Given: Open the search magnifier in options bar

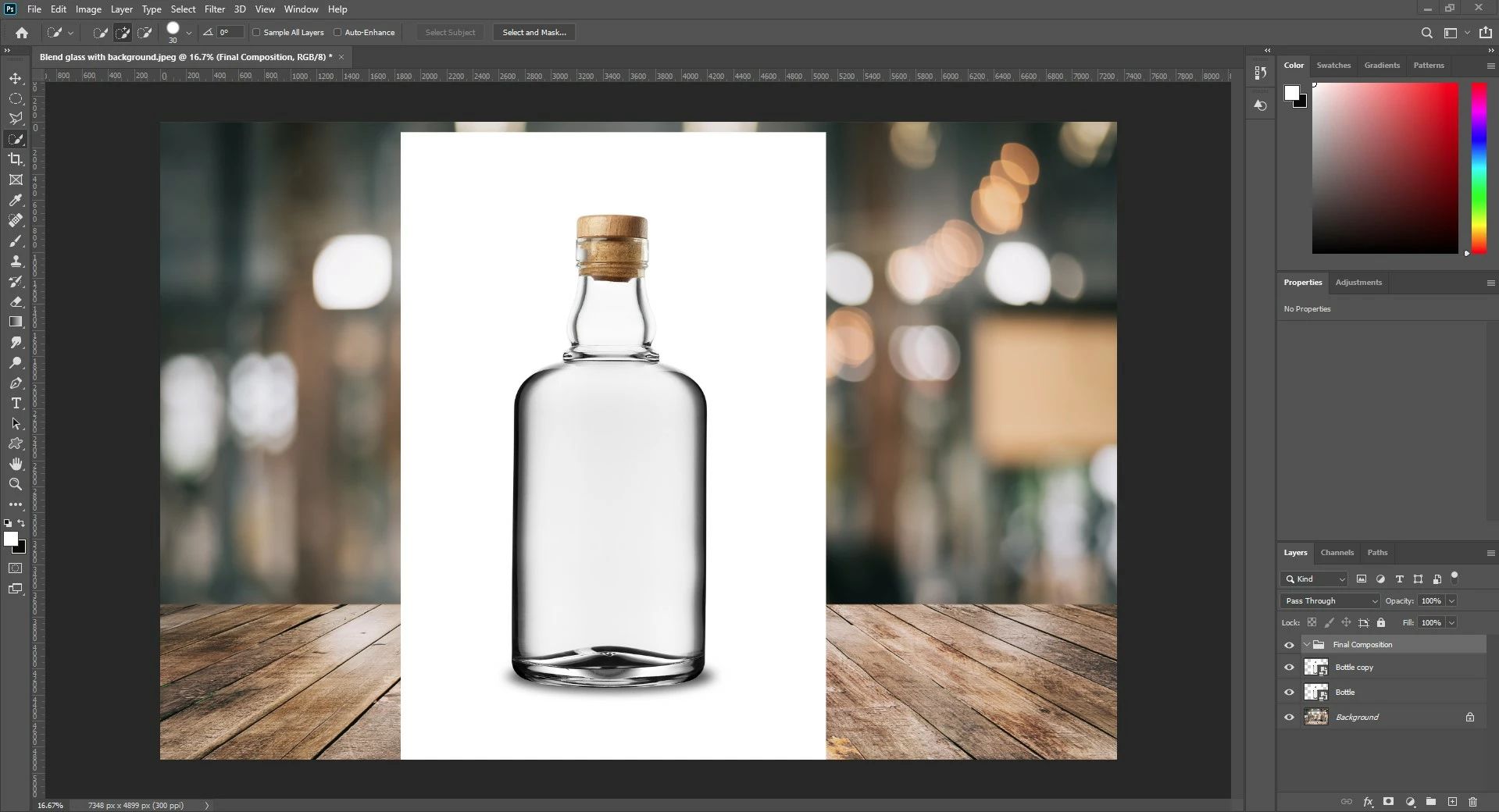Looking at the screenshot, I should point(1426,33).
